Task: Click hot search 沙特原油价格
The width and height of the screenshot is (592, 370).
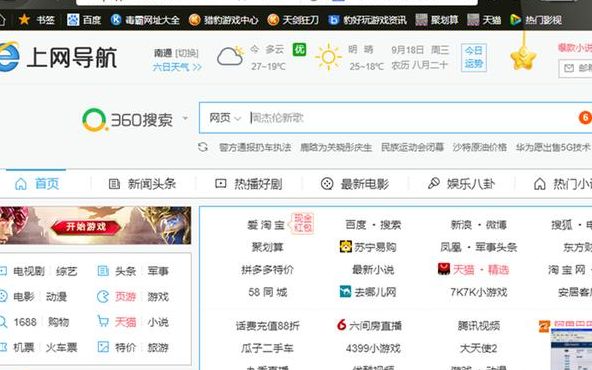Action: pos(480,147)
